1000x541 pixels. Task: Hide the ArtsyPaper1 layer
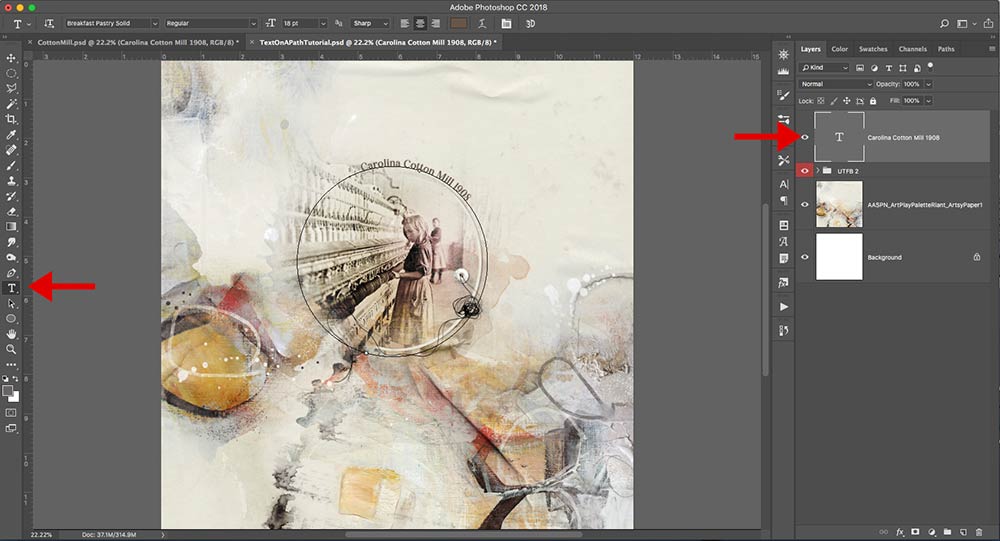tap(804, 205)
